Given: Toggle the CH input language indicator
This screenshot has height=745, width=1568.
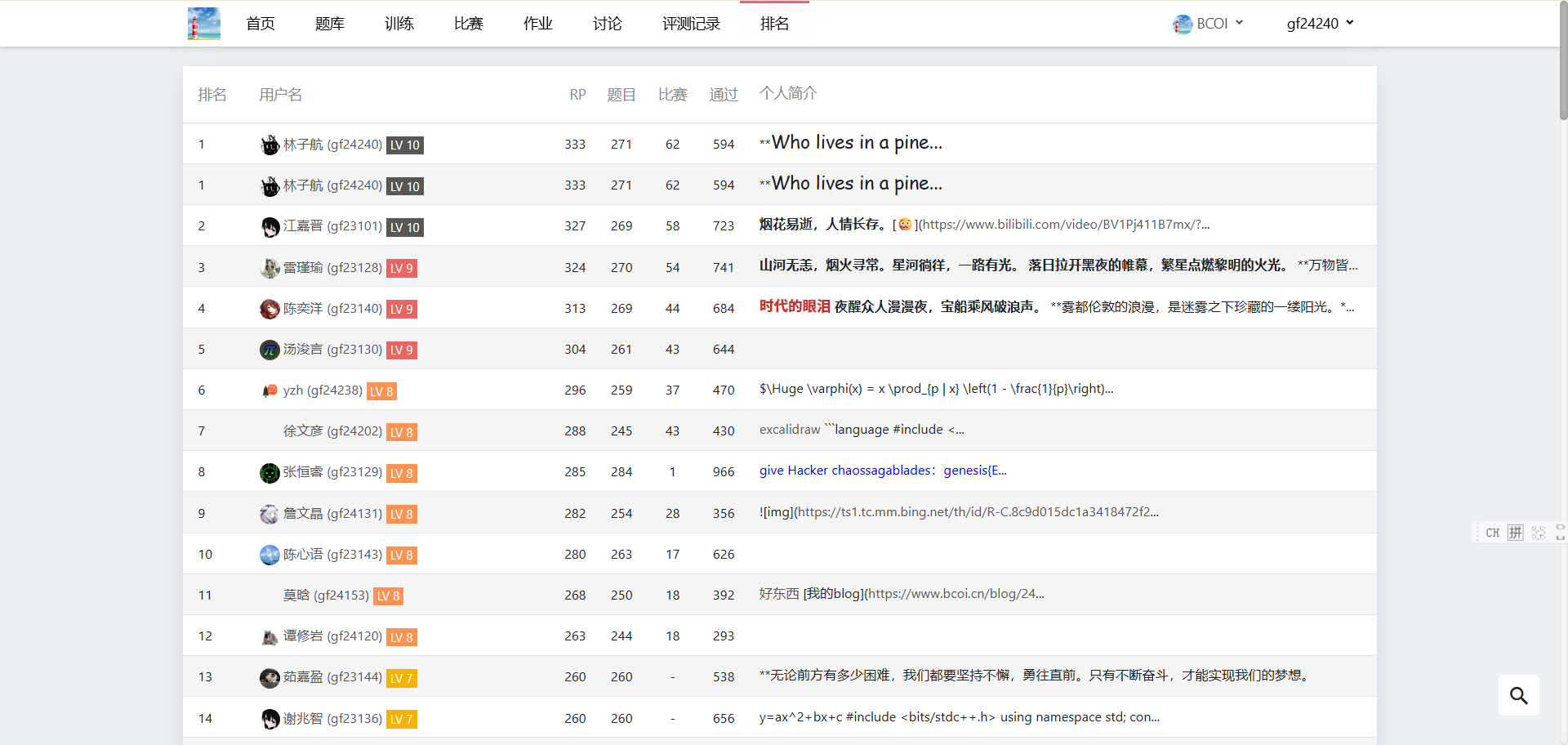Looking at the screenshot, I should click(x=1493, y=533).
